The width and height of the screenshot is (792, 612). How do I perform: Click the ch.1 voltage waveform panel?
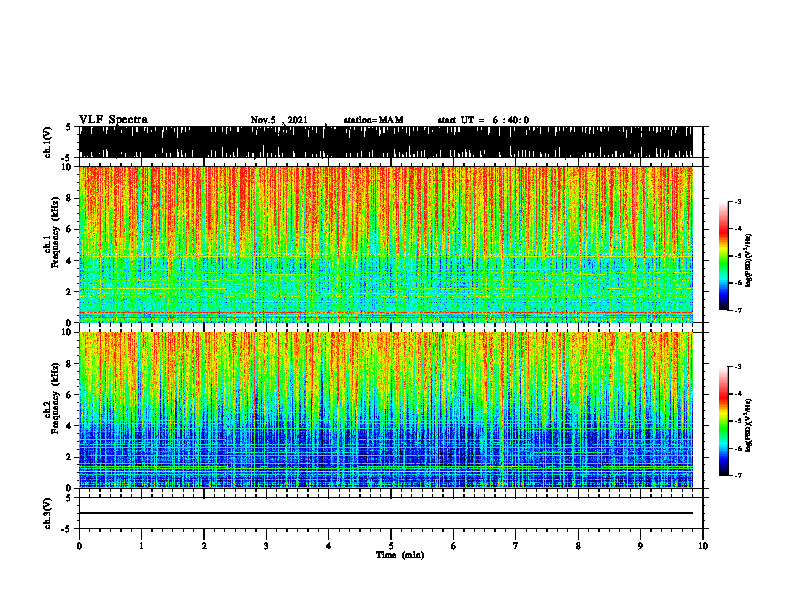pos(386,142)
